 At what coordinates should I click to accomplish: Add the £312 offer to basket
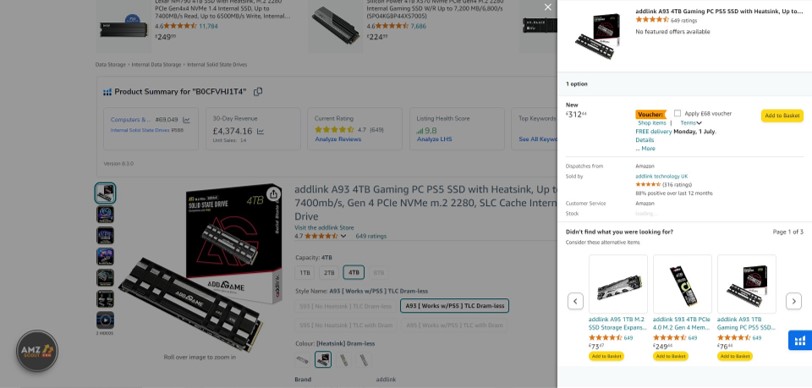click(782, 116)
